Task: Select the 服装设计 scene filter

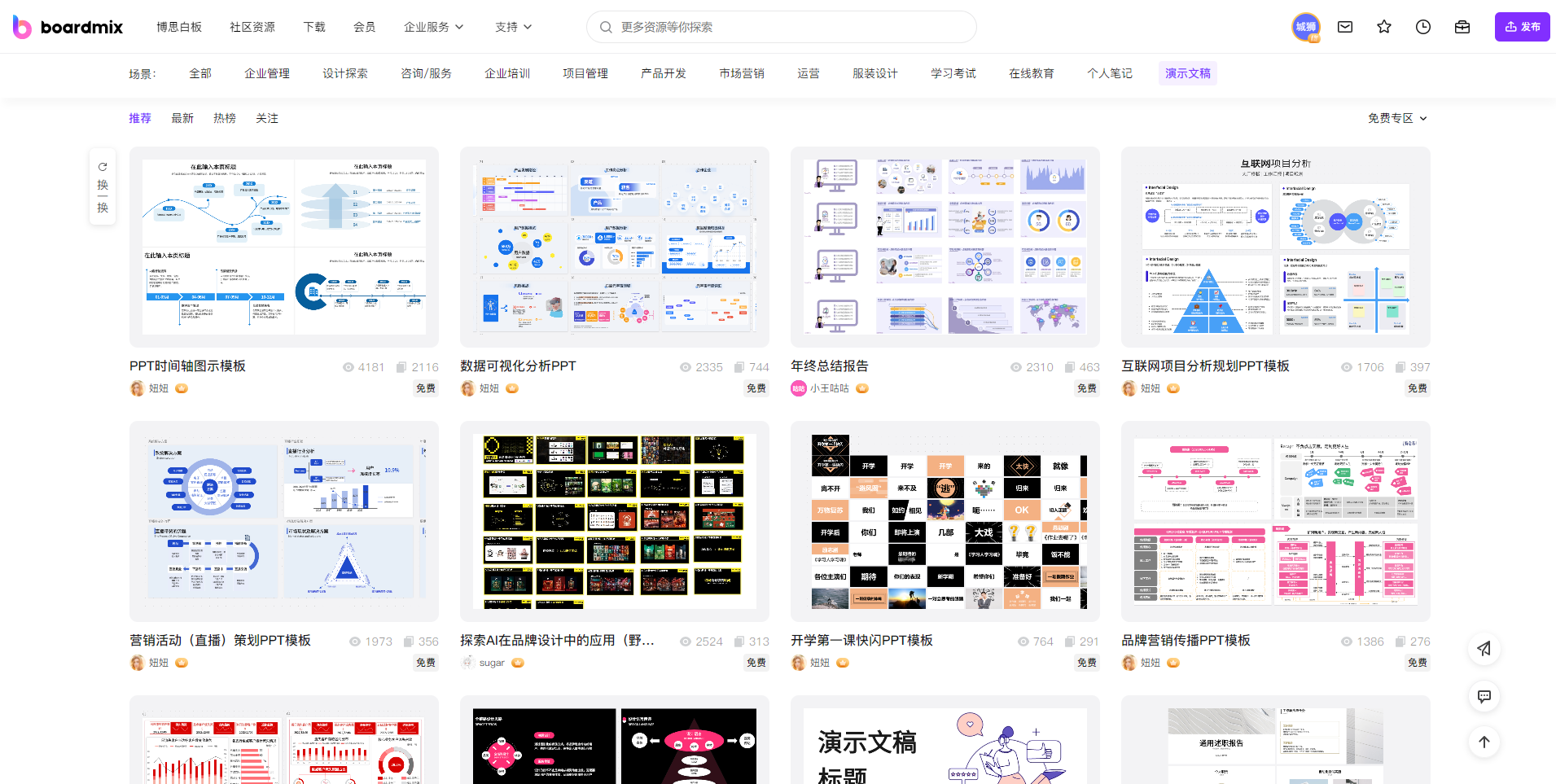Action: click(875, 73)
